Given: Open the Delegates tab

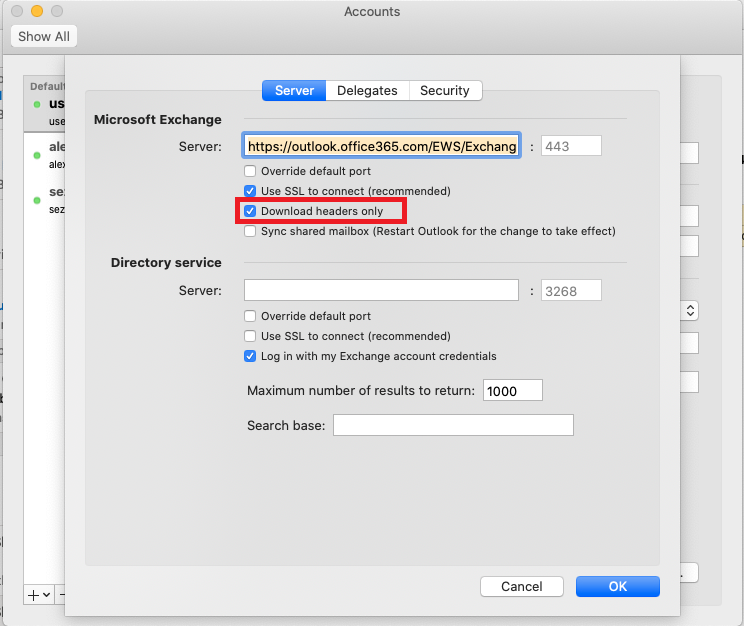Looking at the screenshot, I should 367,91.
